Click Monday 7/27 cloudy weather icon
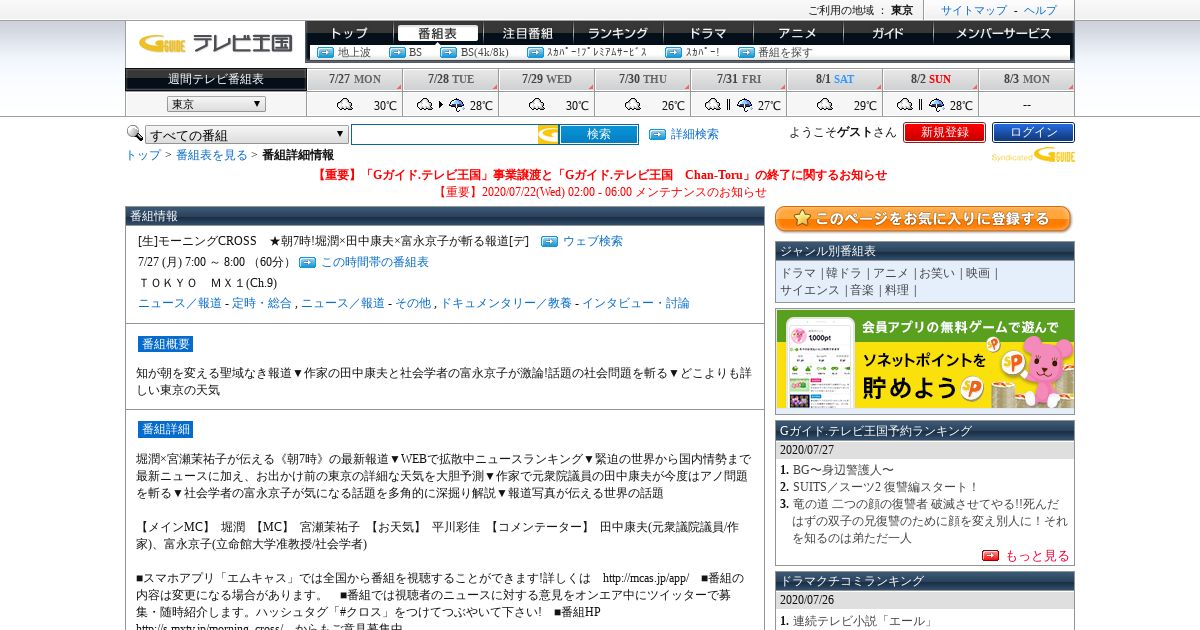The image size is (1200, 630). pos(345,105)
